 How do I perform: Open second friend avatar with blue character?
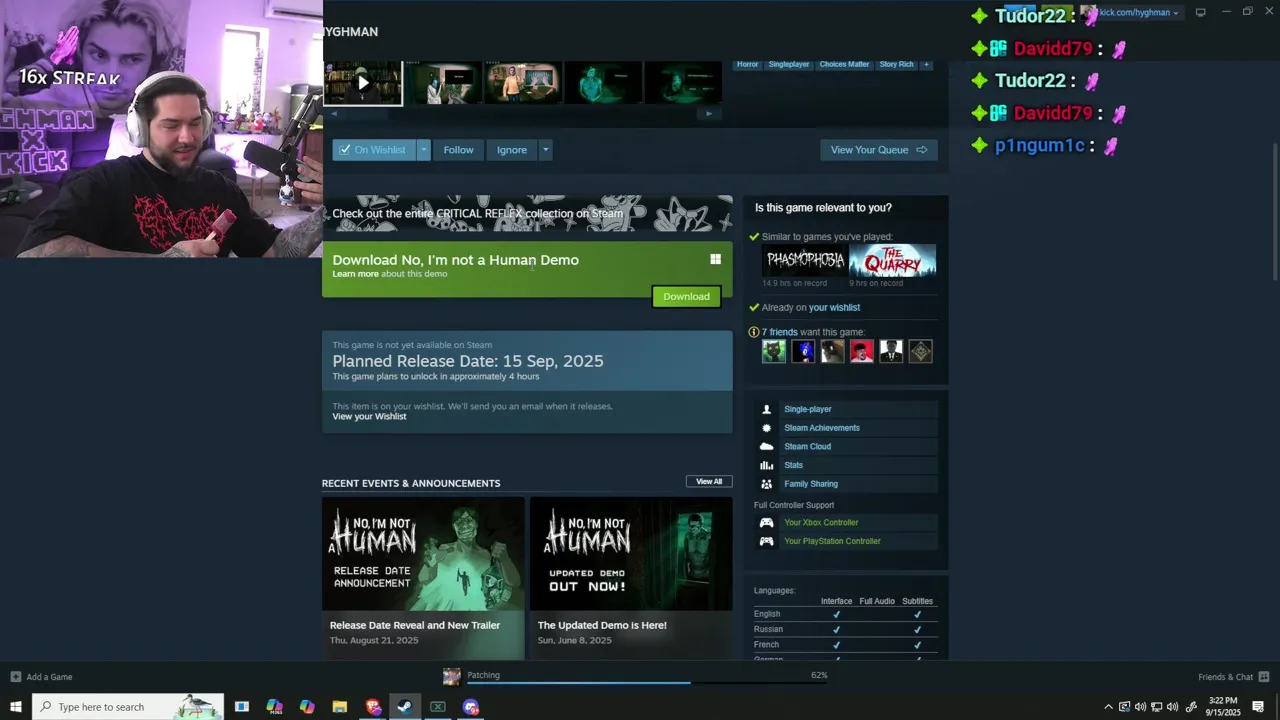pyautogui.click(x=803, y=351)
